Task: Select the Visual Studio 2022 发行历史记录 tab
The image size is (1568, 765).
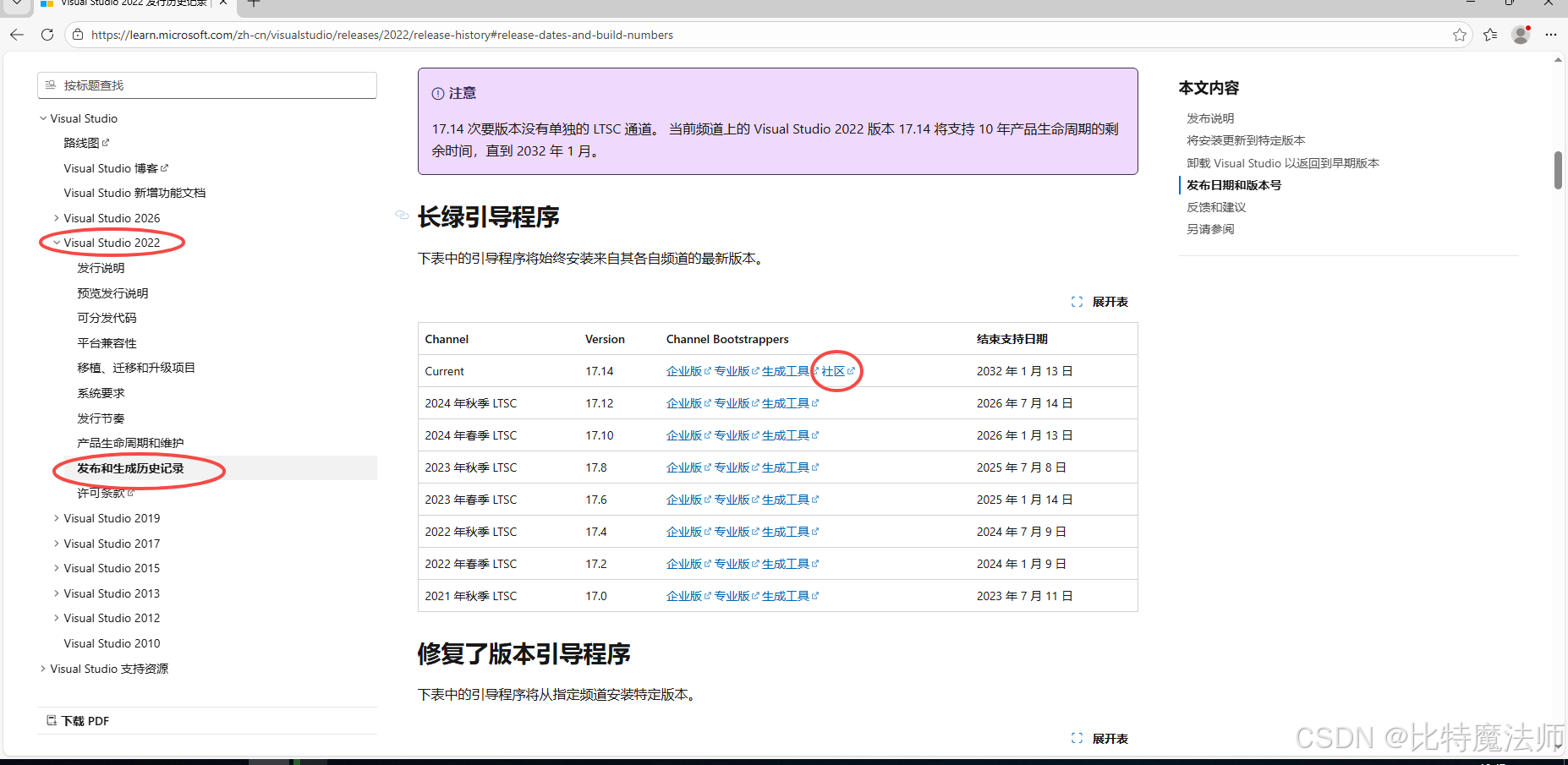Action: 134,3
